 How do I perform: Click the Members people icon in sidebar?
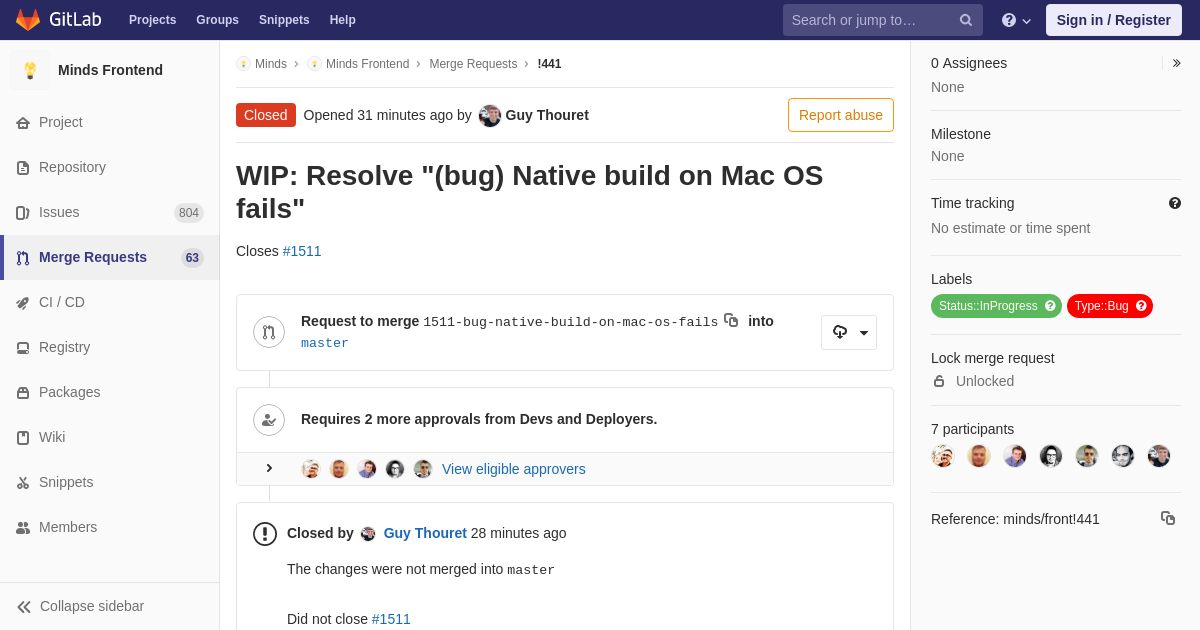pos(23,528)
